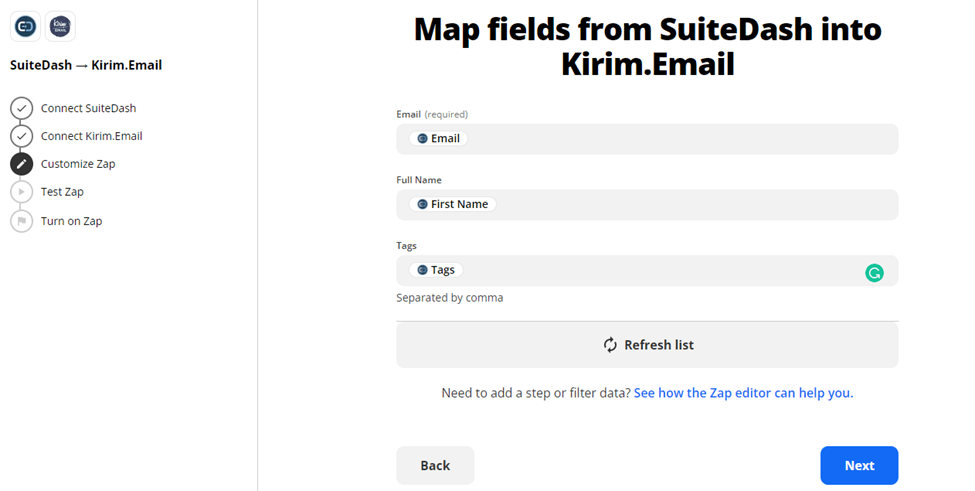Click inside the Full Name input field
This screenshot has height=491, width=975.
(647, 205)
